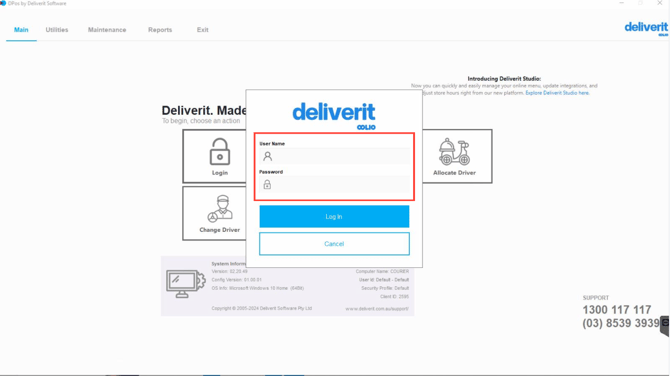Viewport: 670px width, 376px height.
Task: Focus the Password field
Action: click(334, 185)
